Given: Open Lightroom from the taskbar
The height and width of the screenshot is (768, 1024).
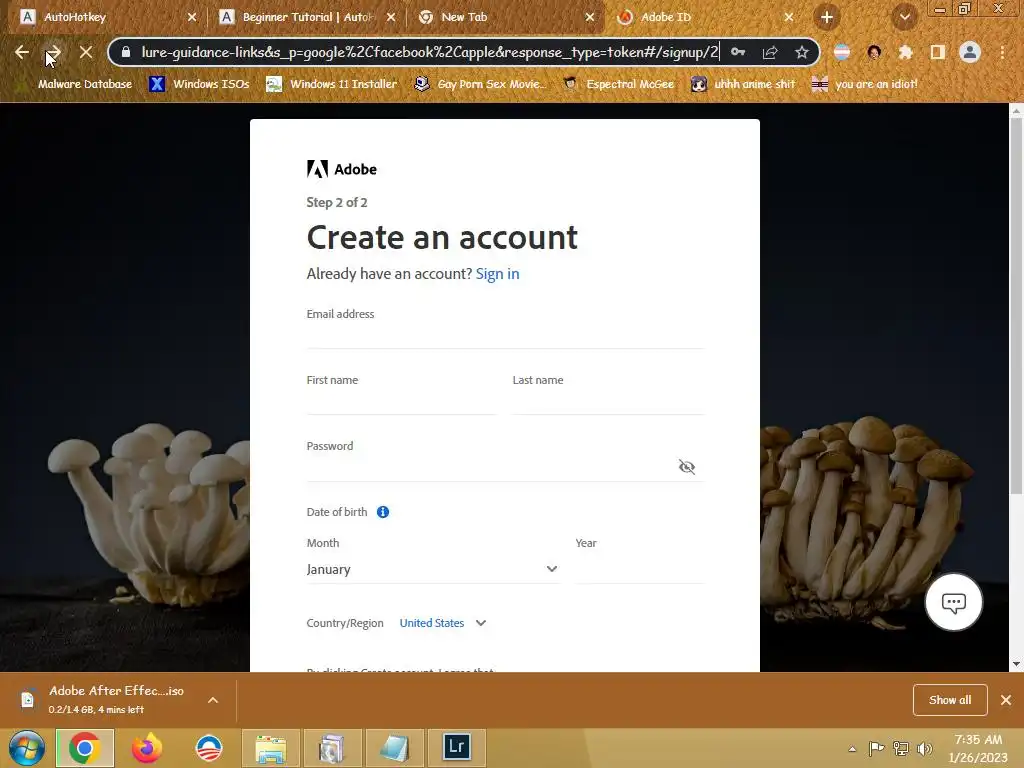Looking at the screenshot, I should (456, 747).
